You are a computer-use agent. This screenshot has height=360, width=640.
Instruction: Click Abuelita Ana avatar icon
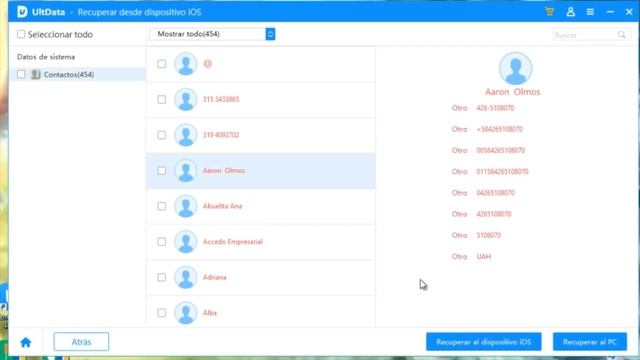coord(186,206)
